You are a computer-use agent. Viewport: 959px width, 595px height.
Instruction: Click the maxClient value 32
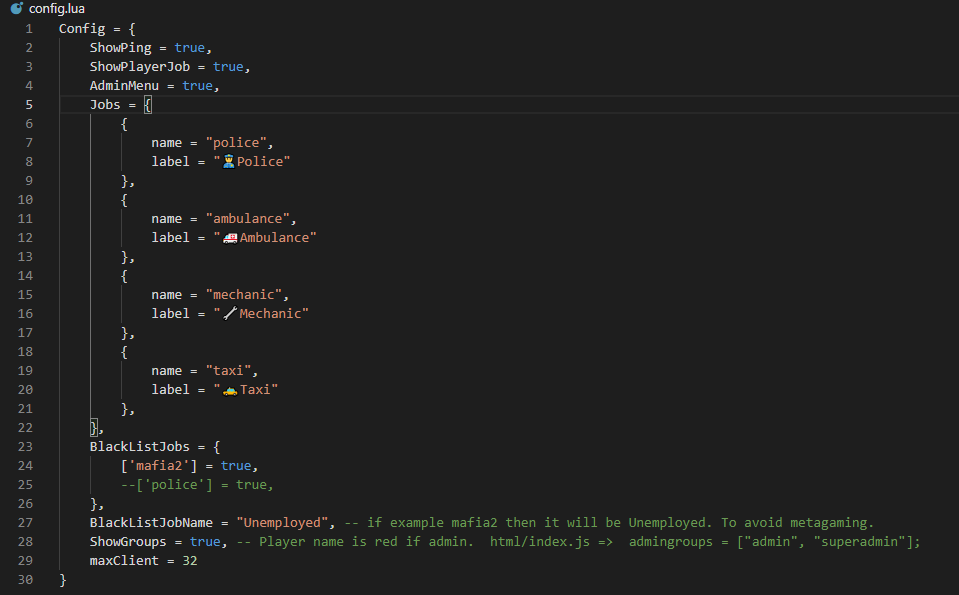click(190, 561)
